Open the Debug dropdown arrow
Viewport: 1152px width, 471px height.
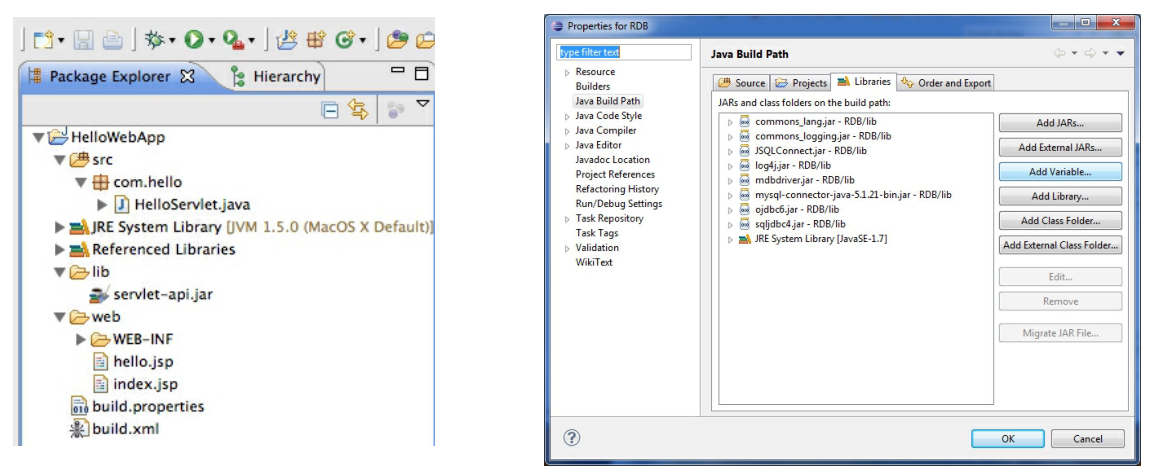tap(173, 40)
